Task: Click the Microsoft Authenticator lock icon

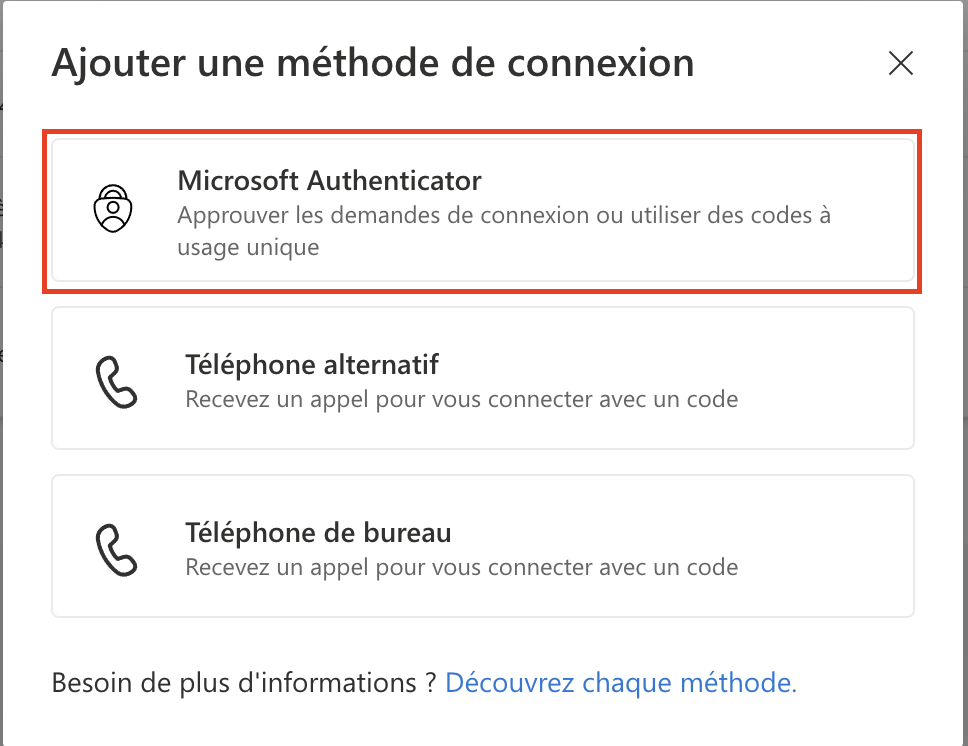Action: tap(113, 210)
